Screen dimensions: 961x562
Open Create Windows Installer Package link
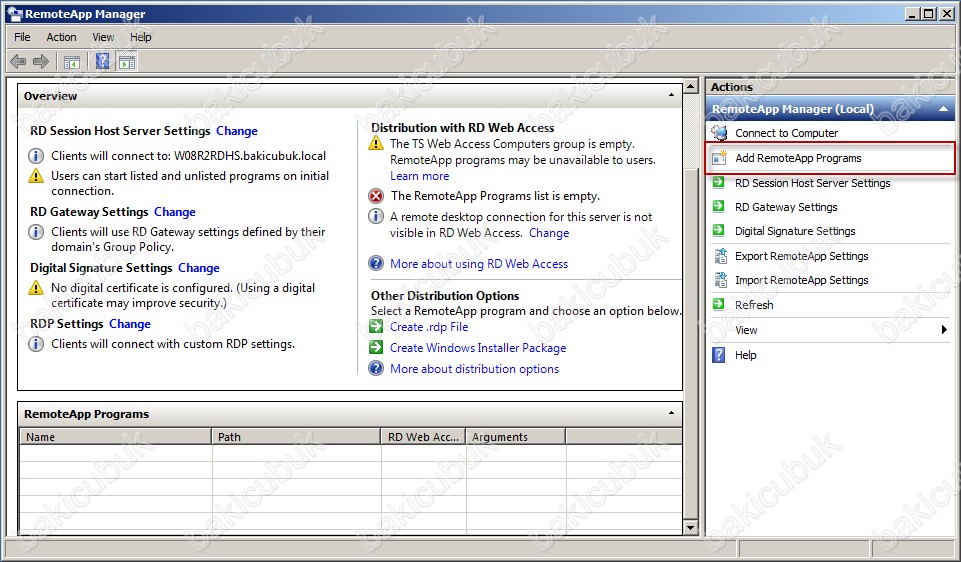(478, 348)
